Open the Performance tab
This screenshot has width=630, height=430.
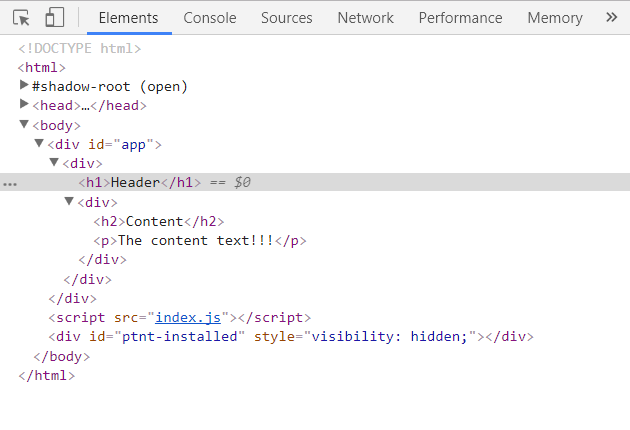460,18
